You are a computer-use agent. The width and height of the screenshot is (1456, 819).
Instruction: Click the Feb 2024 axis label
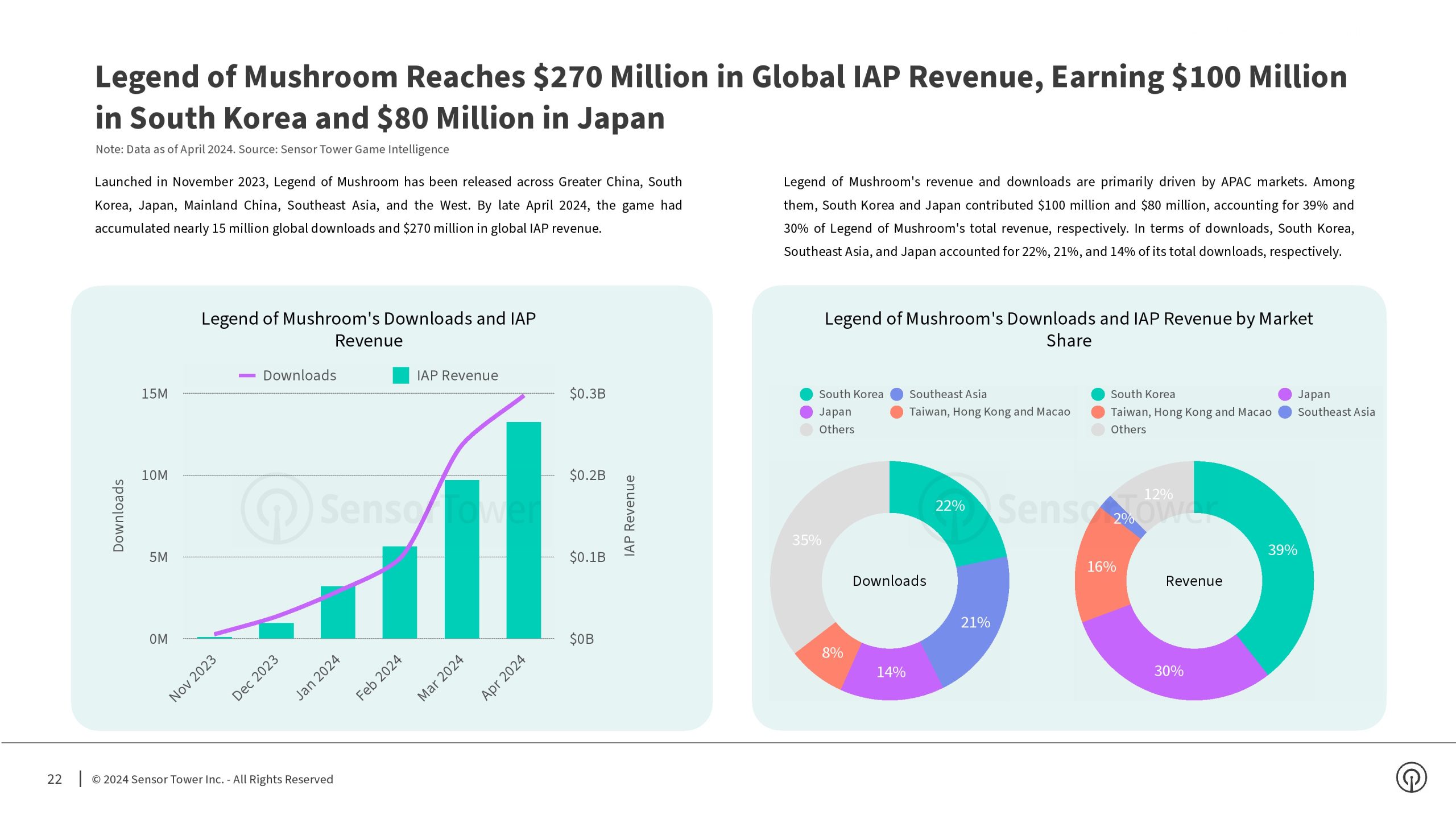click(x=379, y=677)
